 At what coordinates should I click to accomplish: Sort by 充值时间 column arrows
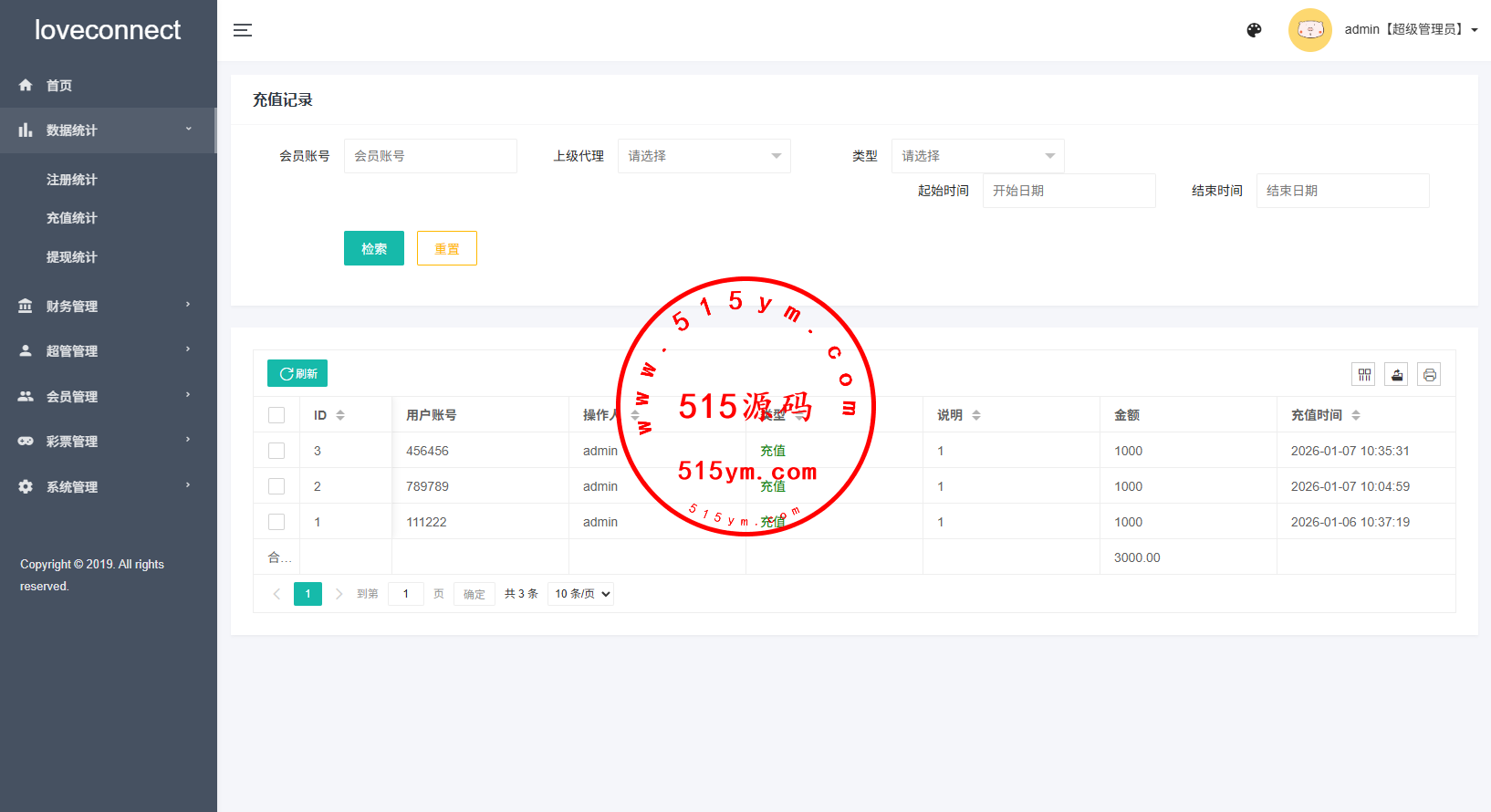coord(1356,415)
